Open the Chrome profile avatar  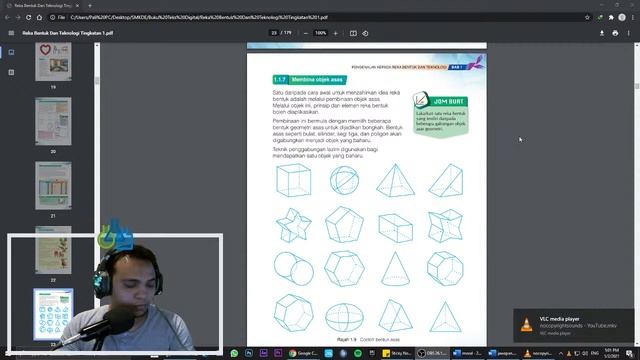coord(622,17)
